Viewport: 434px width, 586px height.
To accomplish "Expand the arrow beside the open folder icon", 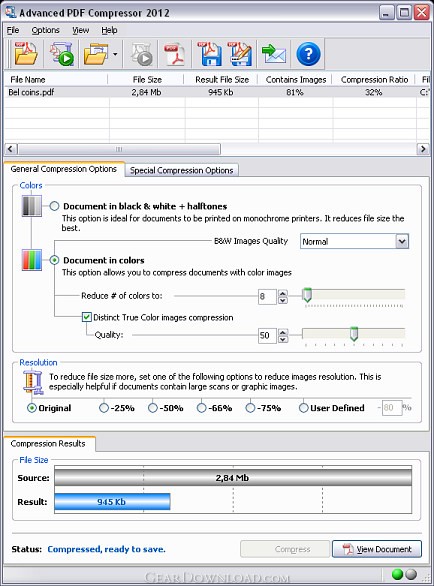I will point(115,54).
